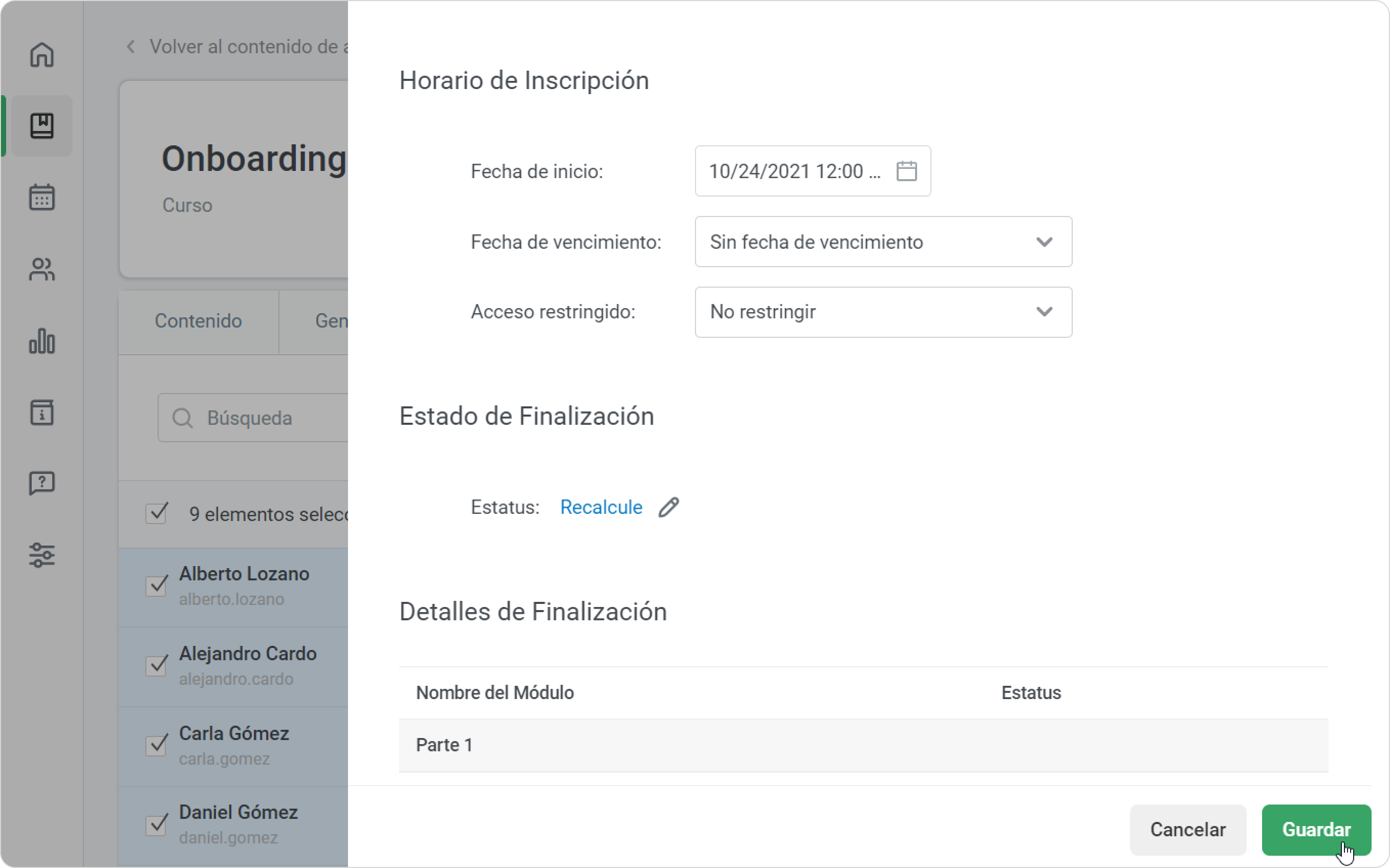Uncheck Carla Gómez's checkbox
The image size is (1390, 868).
click(157, 745)
